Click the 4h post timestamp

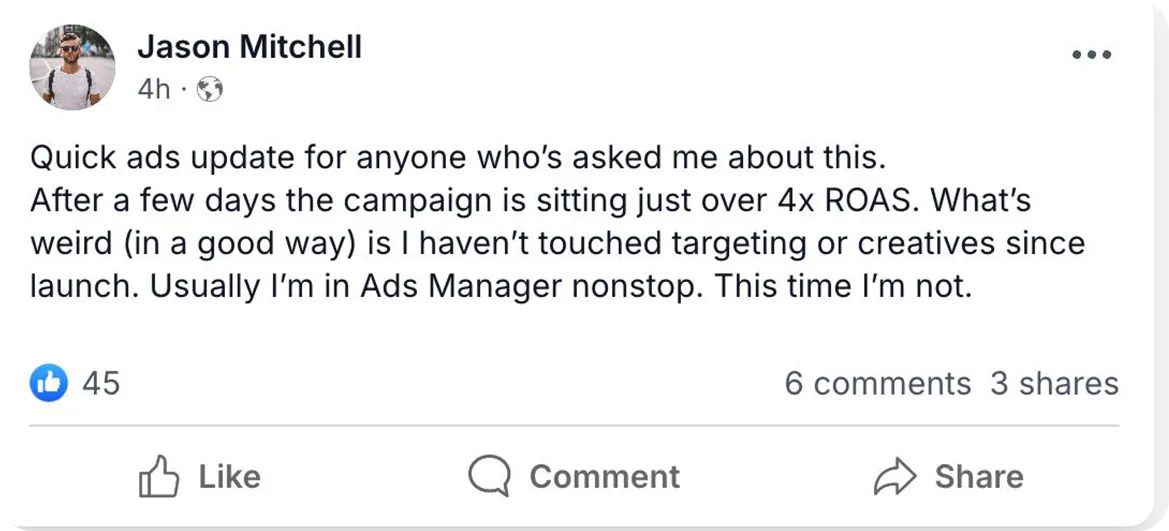(x=153, y=90)
